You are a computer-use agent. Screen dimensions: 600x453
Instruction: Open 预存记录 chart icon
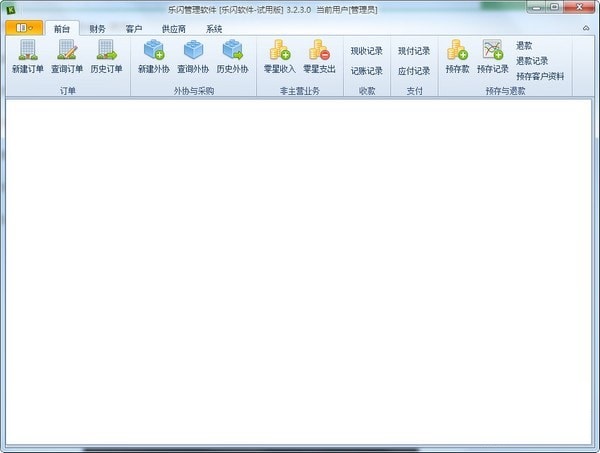493,51
